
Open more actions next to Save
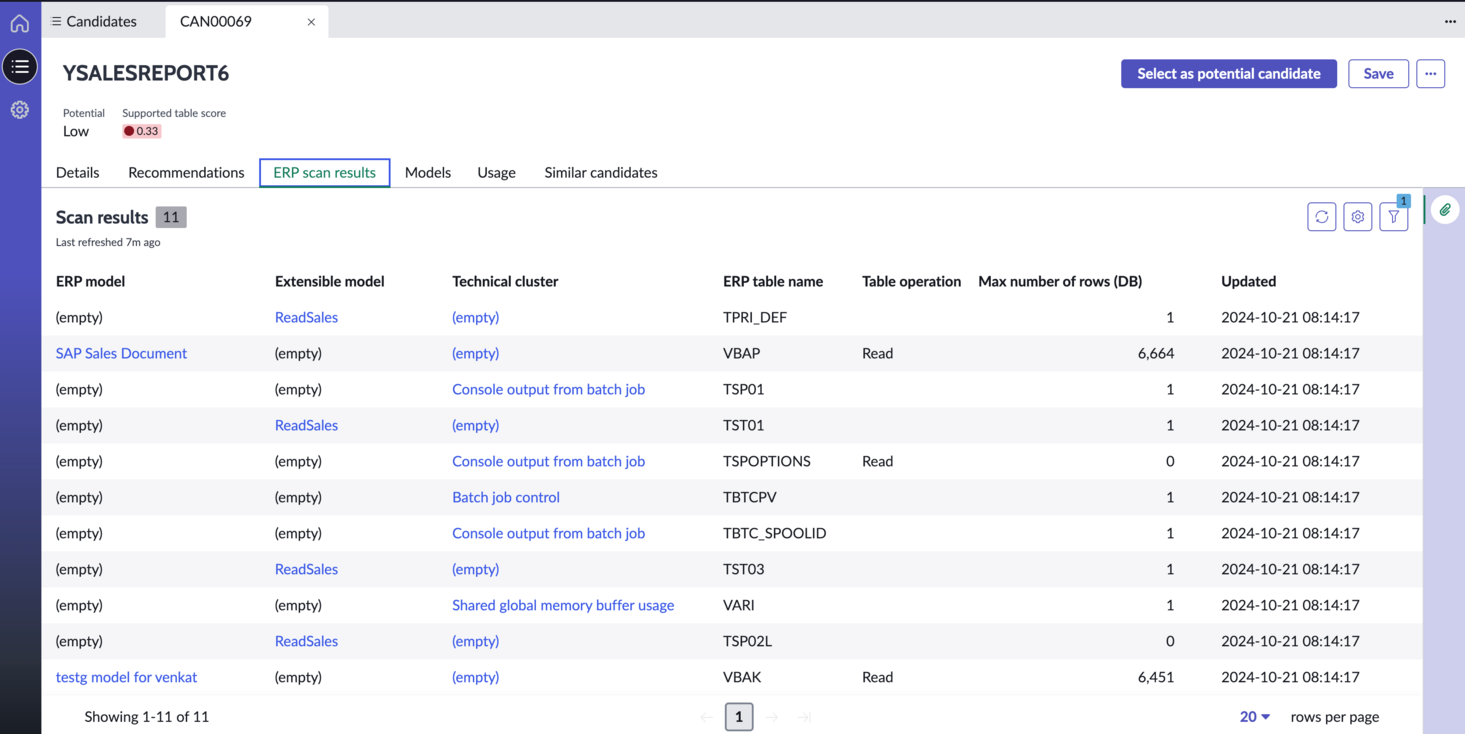[1430, 73]
